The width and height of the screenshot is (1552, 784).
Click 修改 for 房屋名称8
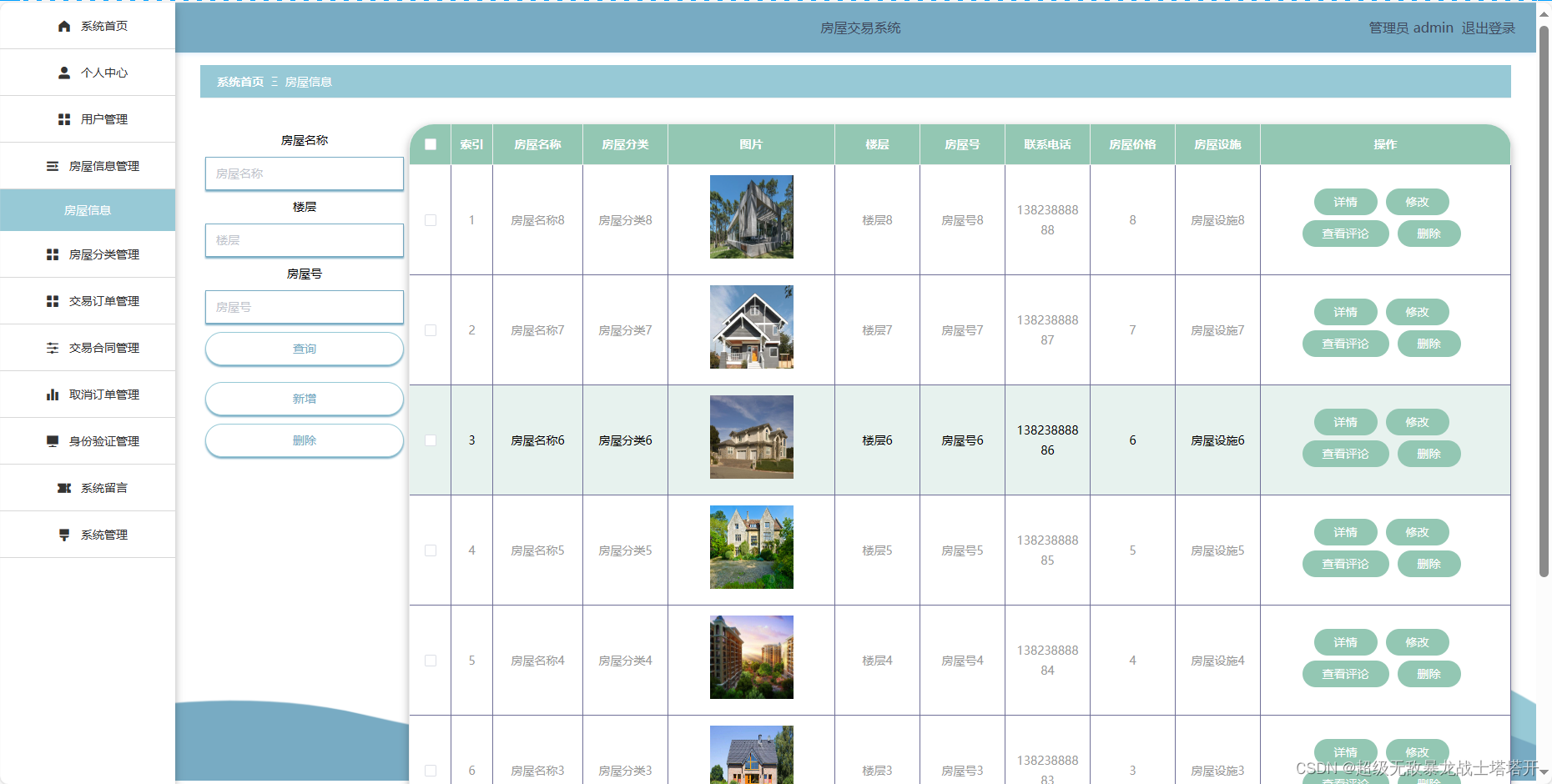(x=1417, y=202)
